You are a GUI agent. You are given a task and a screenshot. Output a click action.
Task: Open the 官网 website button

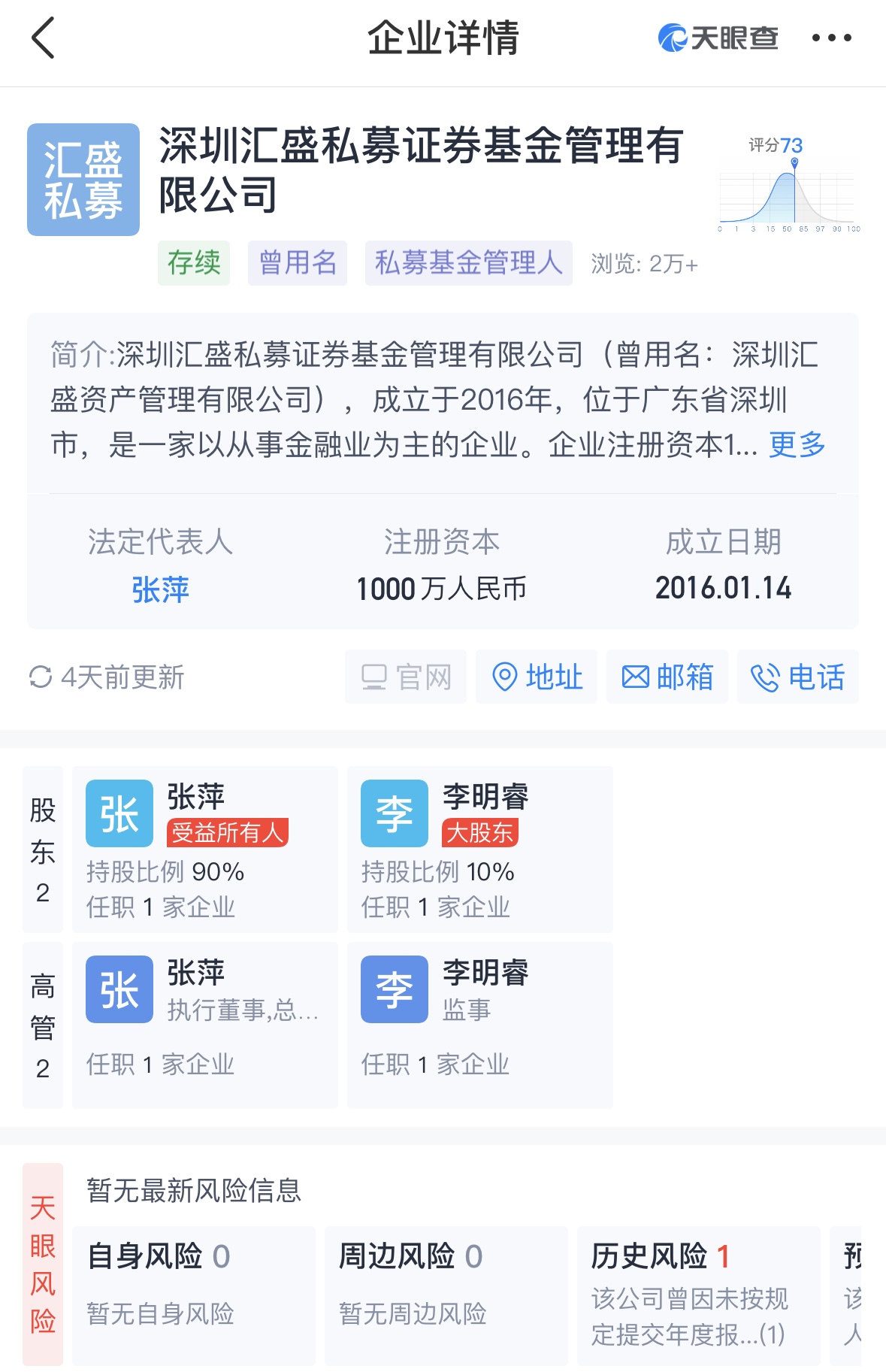click(406, 677)
